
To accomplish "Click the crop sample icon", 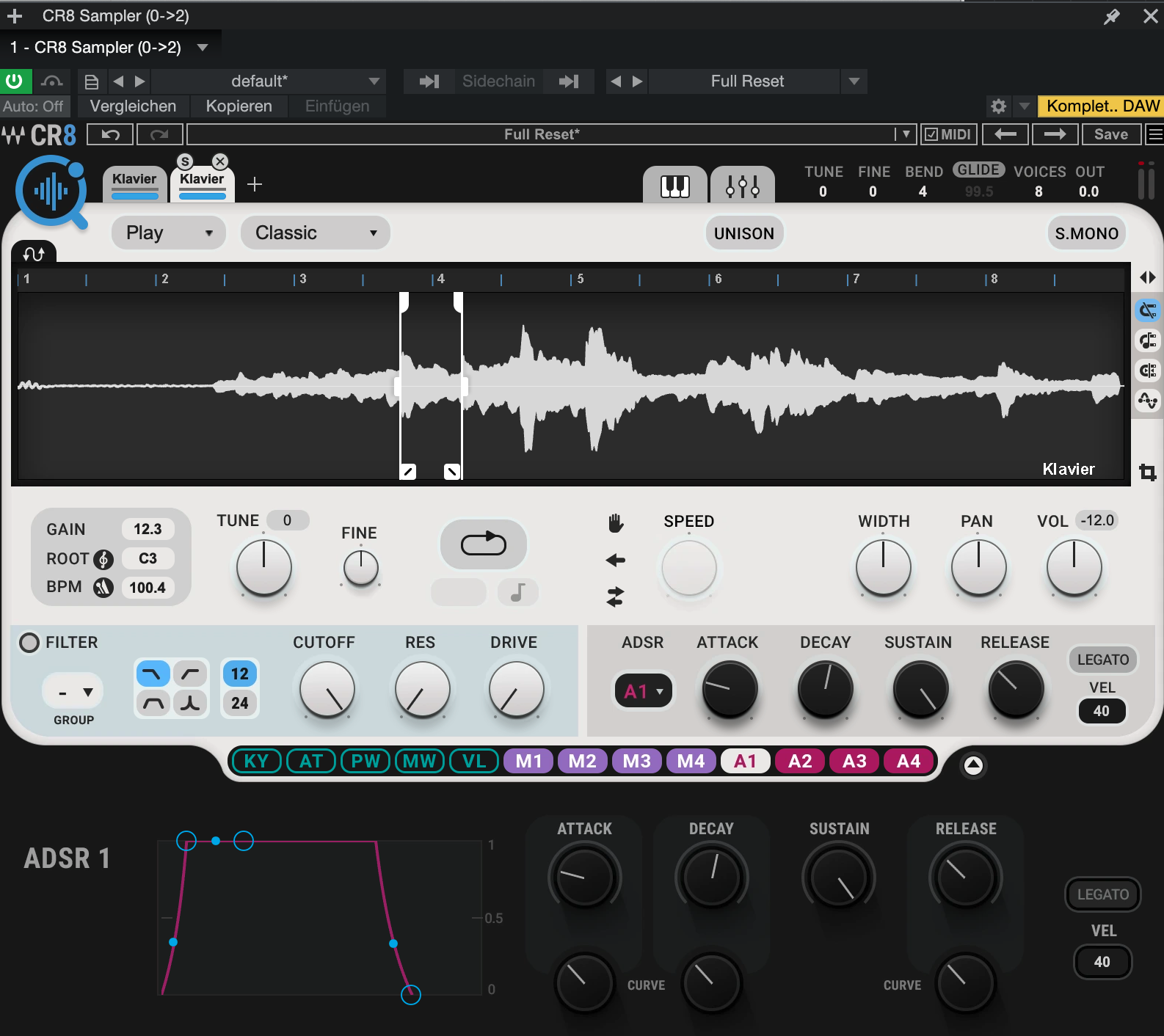I will tap(1148, 472).
